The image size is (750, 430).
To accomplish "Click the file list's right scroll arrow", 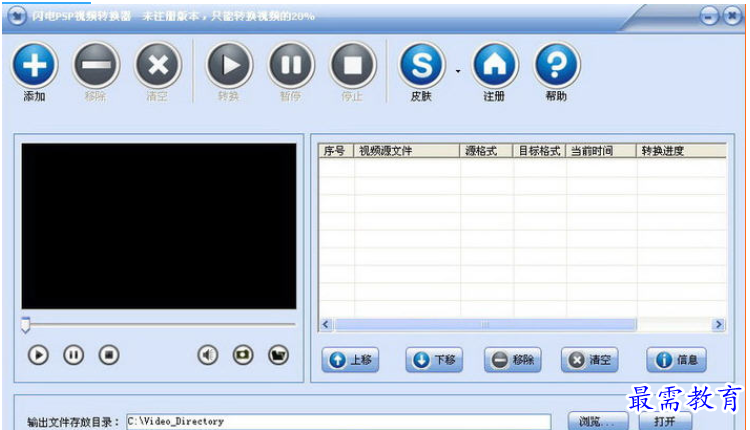I will (718, 325).
